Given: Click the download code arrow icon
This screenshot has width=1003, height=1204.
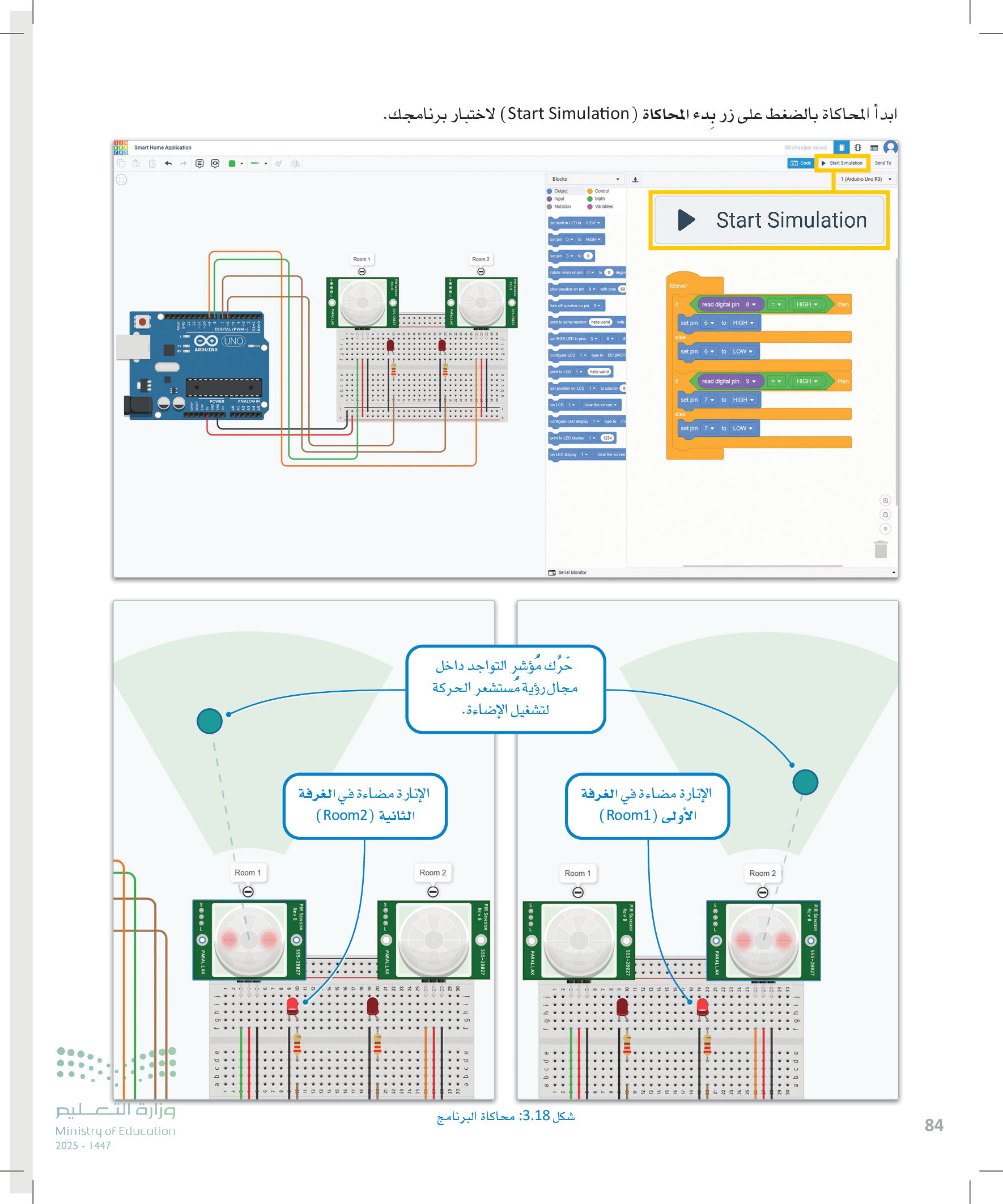Looking at the screenshot, I should pyautogui.click(x=635, y=180).
